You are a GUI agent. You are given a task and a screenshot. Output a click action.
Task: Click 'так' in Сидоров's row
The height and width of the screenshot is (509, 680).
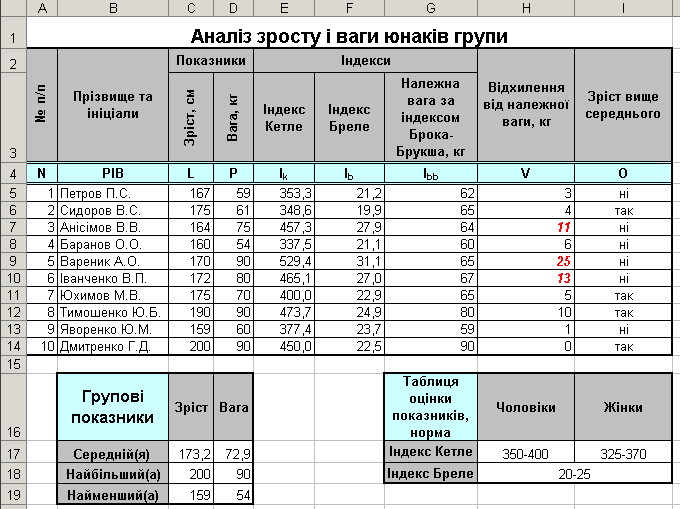(623, 210)
